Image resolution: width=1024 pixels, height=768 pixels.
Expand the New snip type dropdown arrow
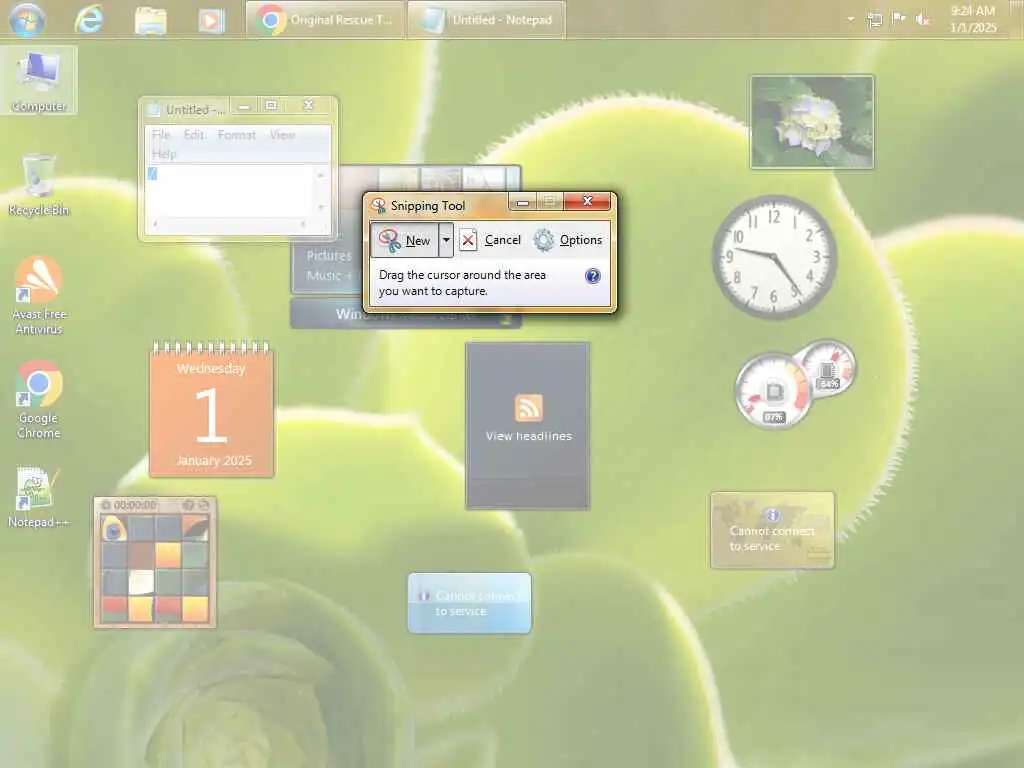[446, 240]
